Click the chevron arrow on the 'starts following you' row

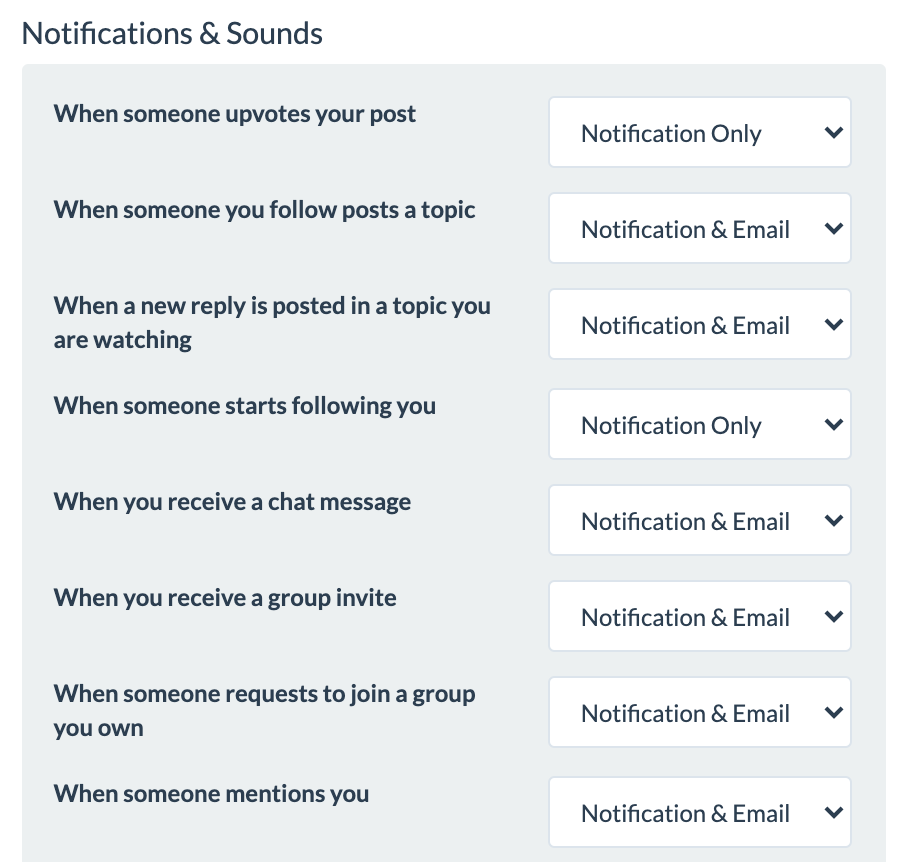(834, 425)
